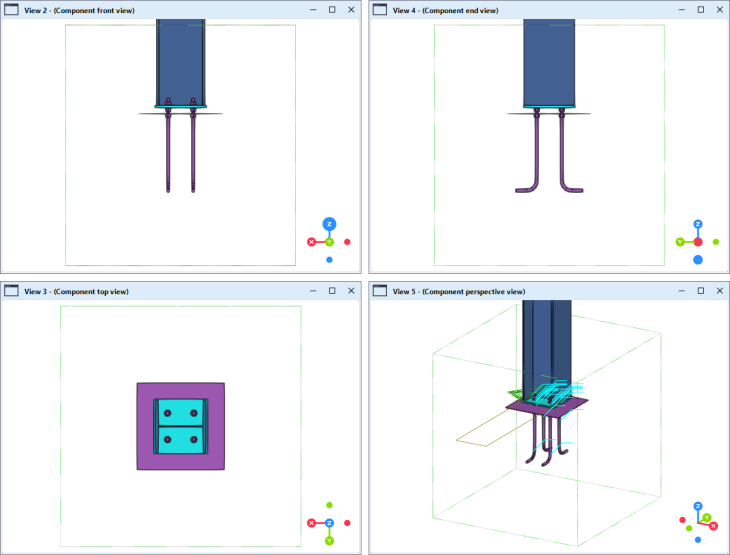Select the top-left bolt in View 3
Image resolution: width=730 pixels, height=555 pixels.
168,413
